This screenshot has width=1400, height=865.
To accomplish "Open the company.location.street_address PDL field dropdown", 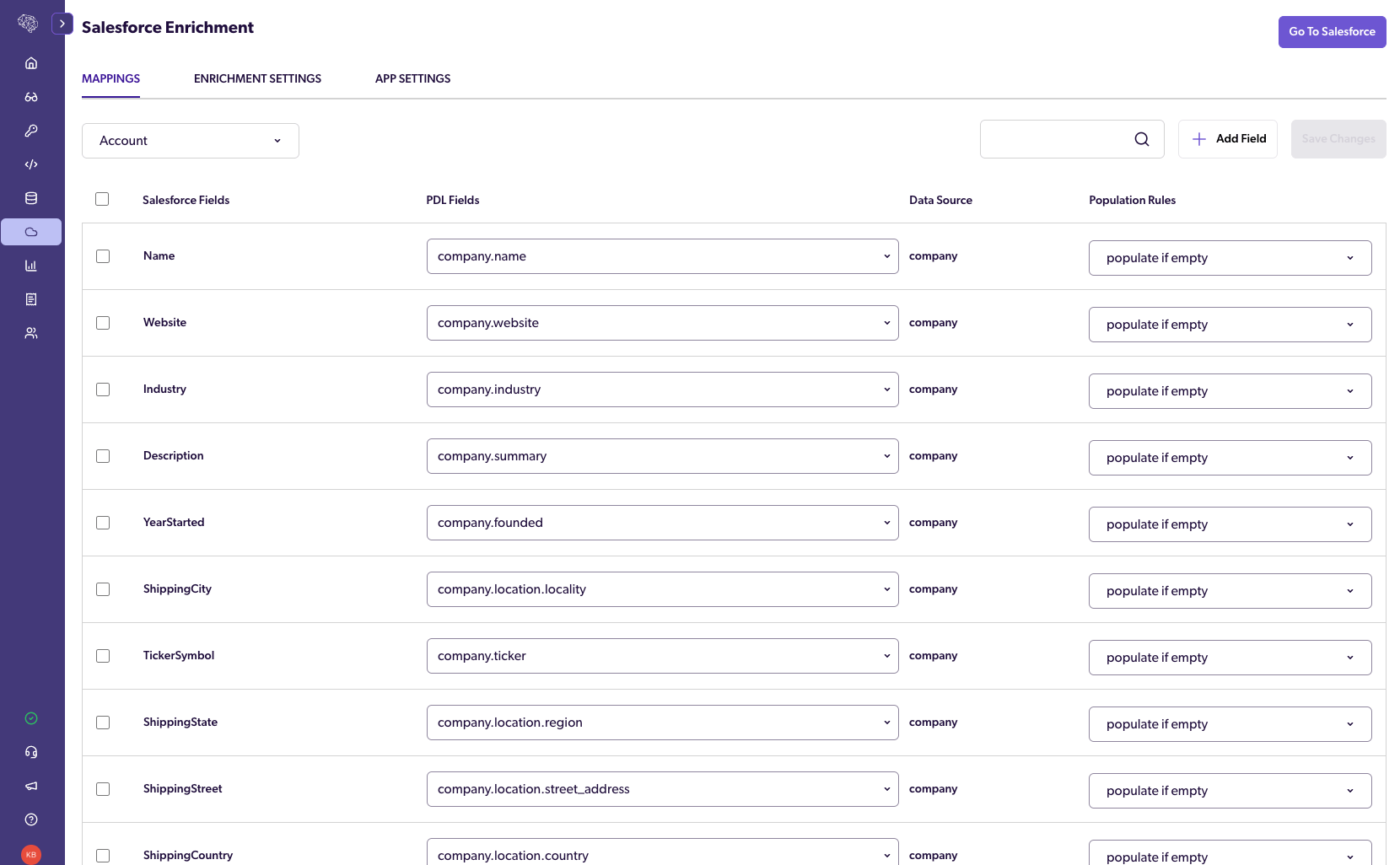I will (x=663, y=789).
